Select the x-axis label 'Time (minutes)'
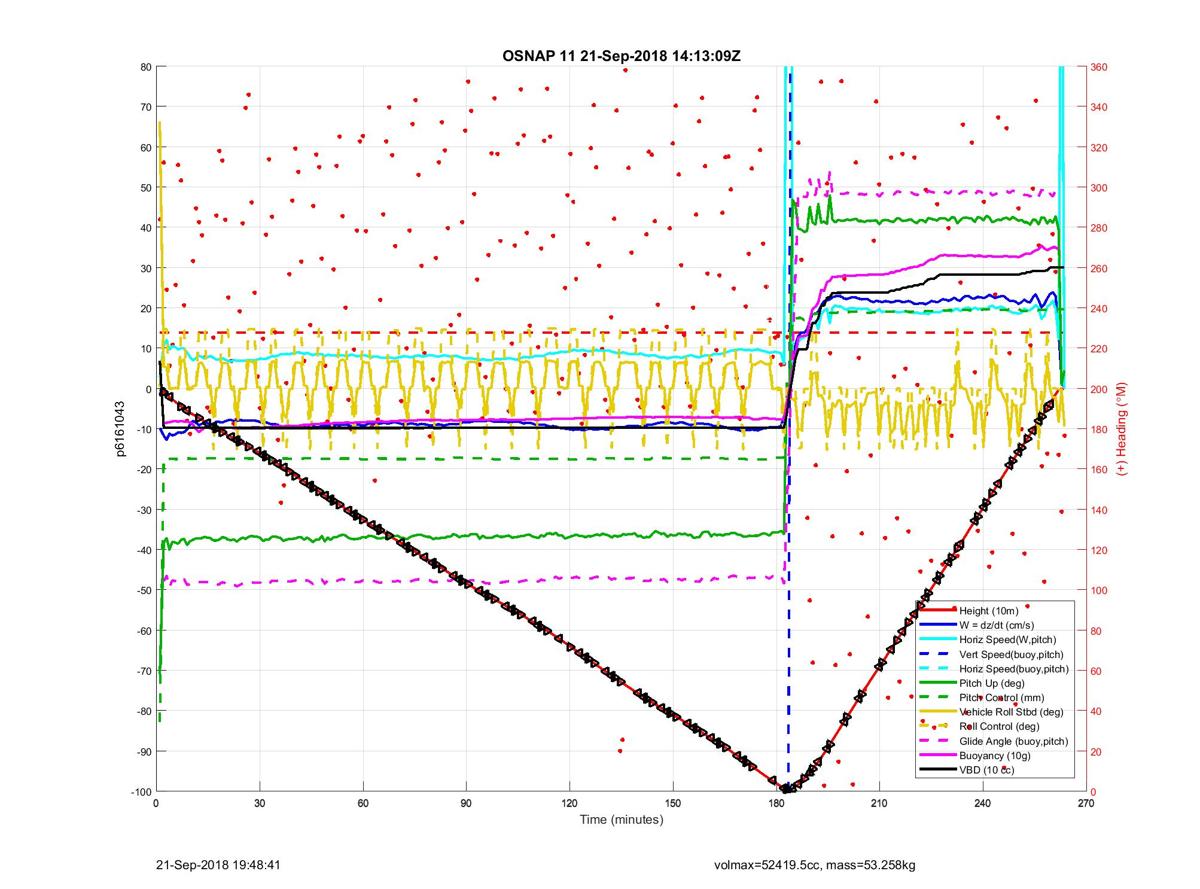 click(x=621, y=820)
